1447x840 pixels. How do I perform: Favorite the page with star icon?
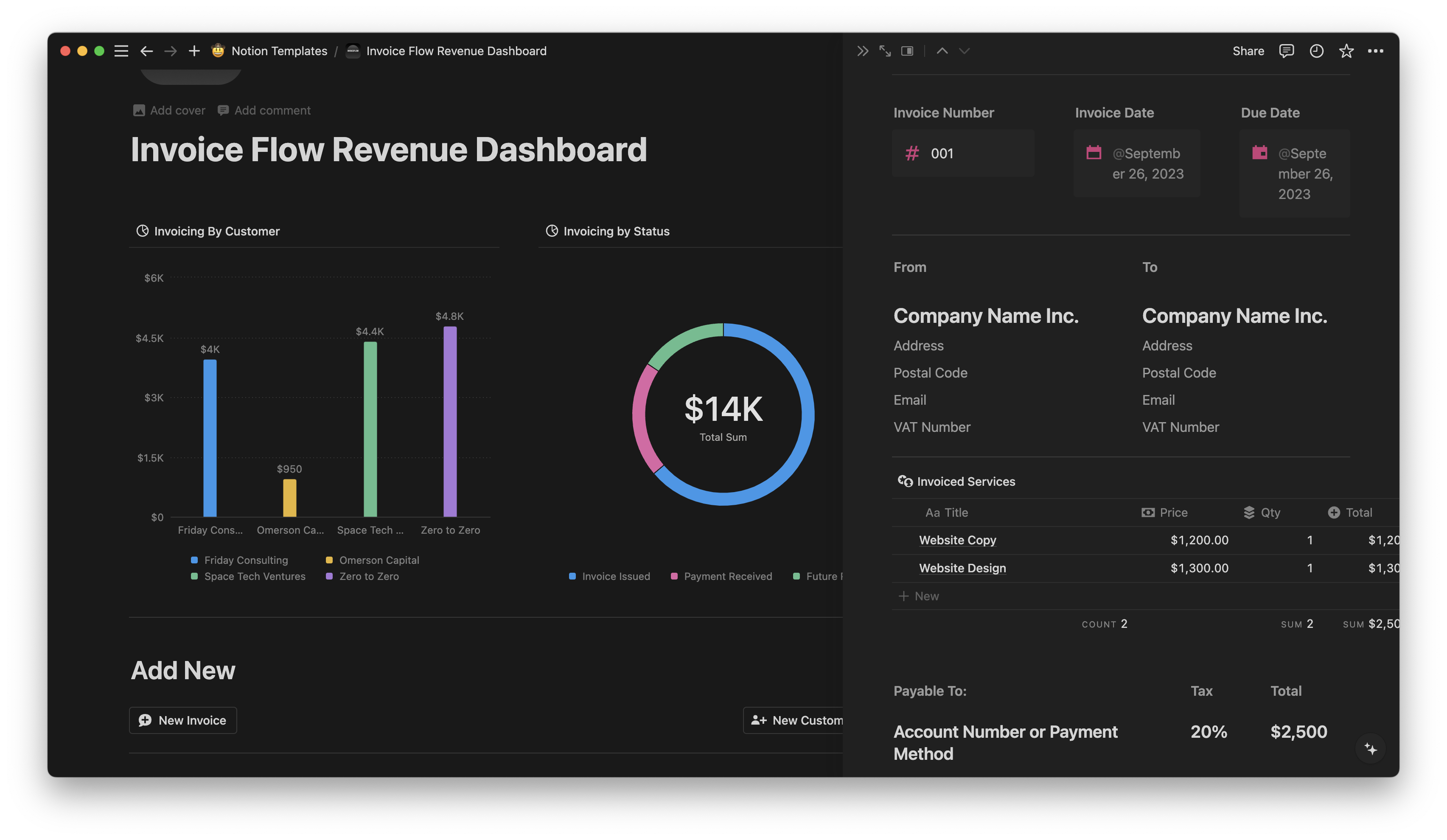coord(1346,51)
